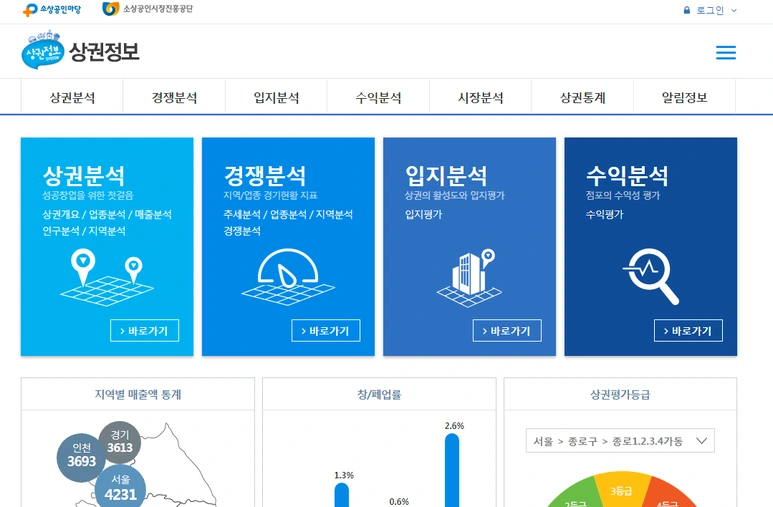Open the 수익분석 menu tab
This screenshot has width=773, height=507.
point(378,97)
